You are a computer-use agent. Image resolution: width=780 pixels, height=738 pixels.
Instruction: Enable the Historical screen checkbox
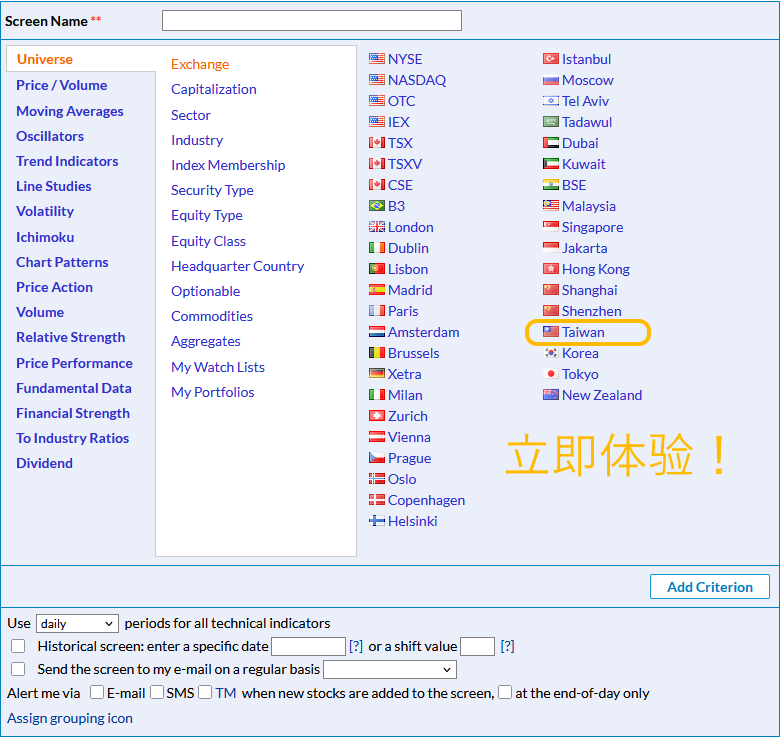(x=18, y=646)
